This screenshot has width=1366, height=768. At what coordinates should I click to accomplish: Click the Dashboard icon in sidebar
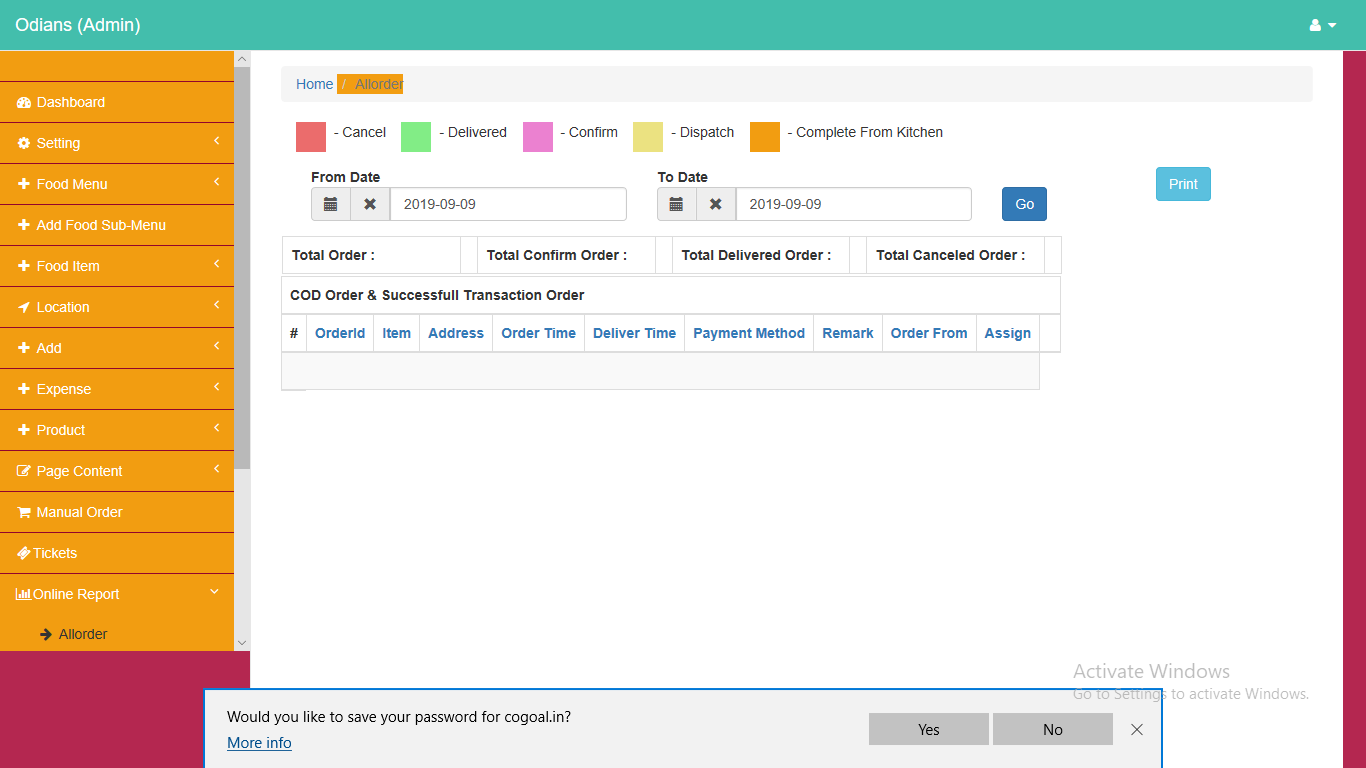tap(24, 103)
